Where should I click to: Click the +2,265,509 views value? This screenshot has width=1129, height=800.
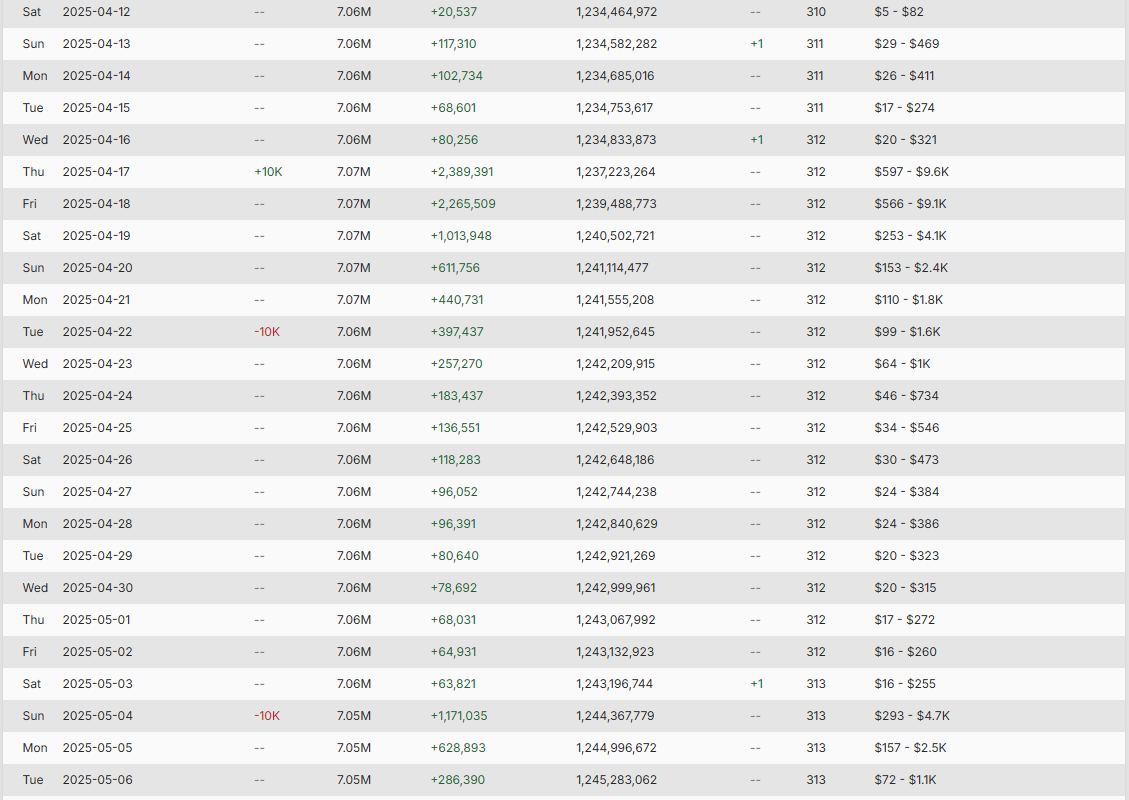tap(463, 204)
